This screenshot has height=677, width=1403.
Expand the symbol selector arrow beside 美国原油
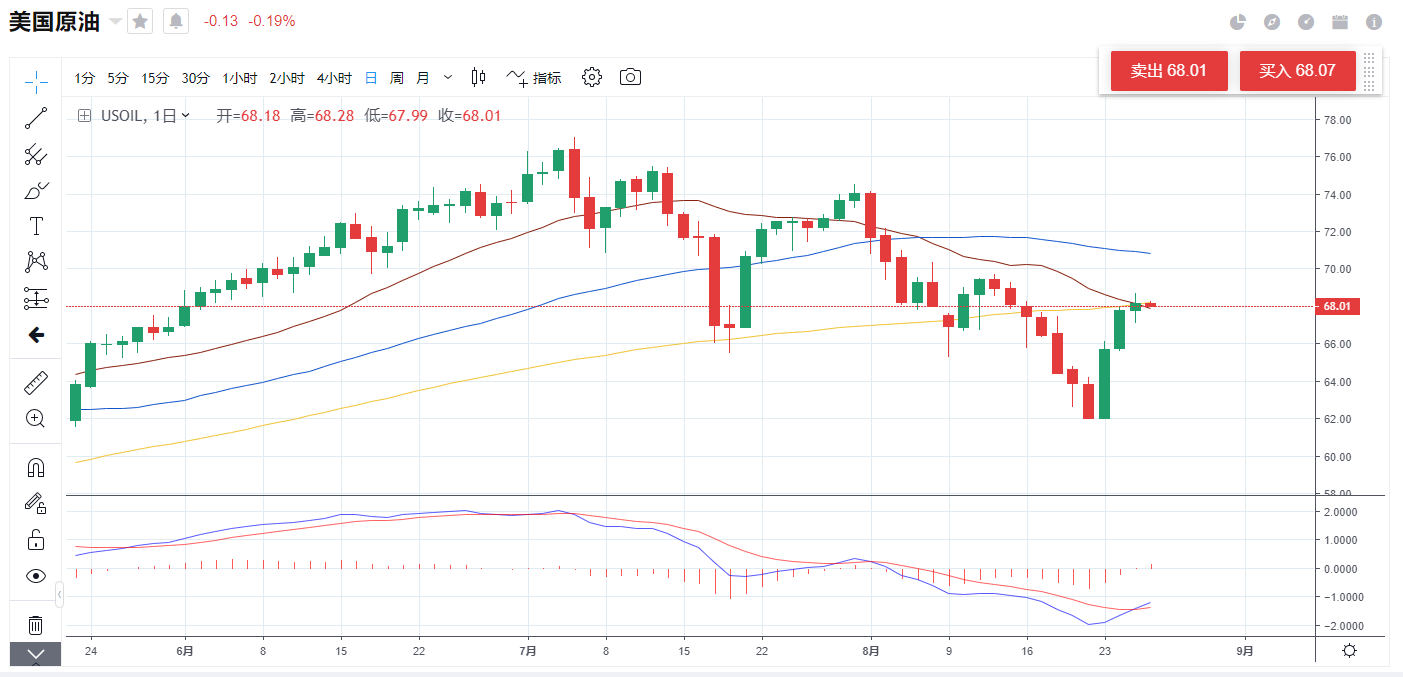click(115, 21)
